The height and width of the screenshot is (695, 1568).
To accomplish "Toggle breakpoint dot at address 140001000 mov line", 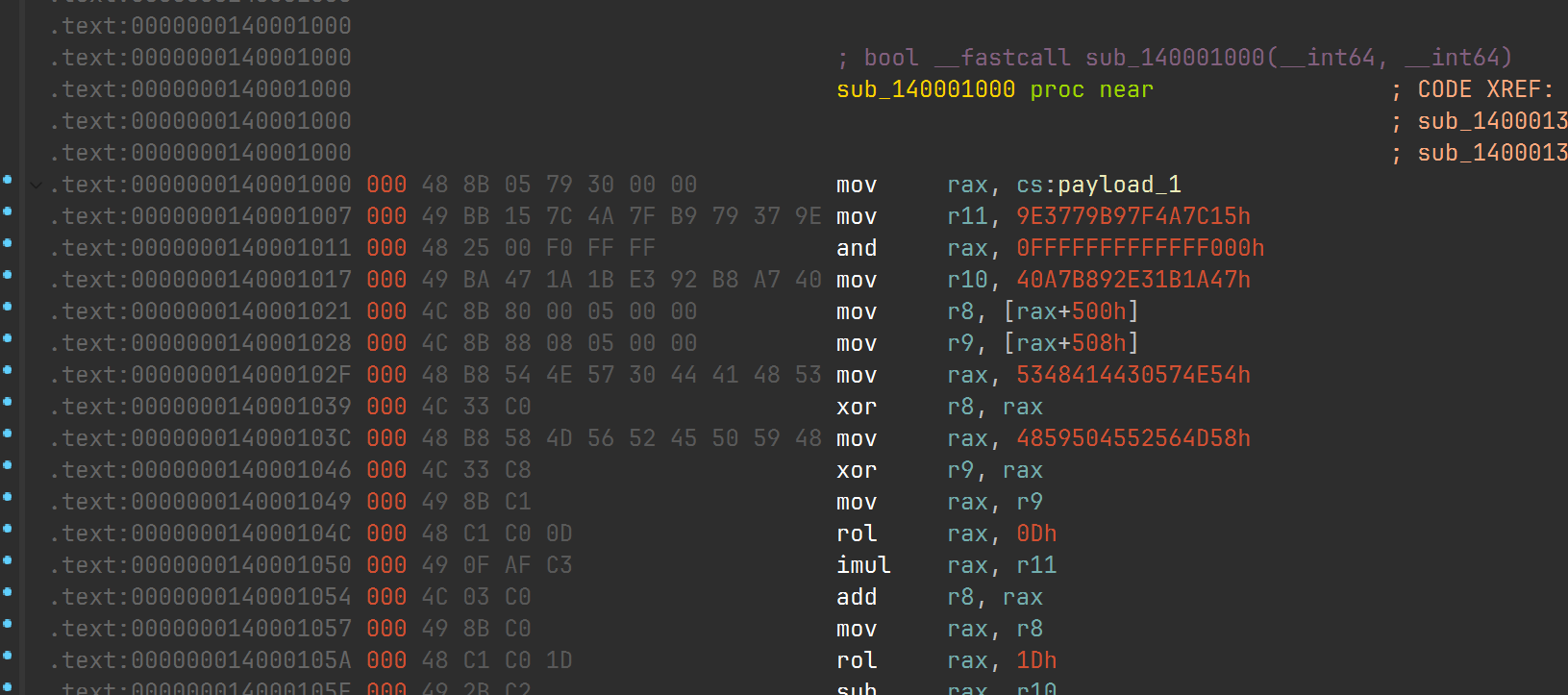I will (8, 180).
